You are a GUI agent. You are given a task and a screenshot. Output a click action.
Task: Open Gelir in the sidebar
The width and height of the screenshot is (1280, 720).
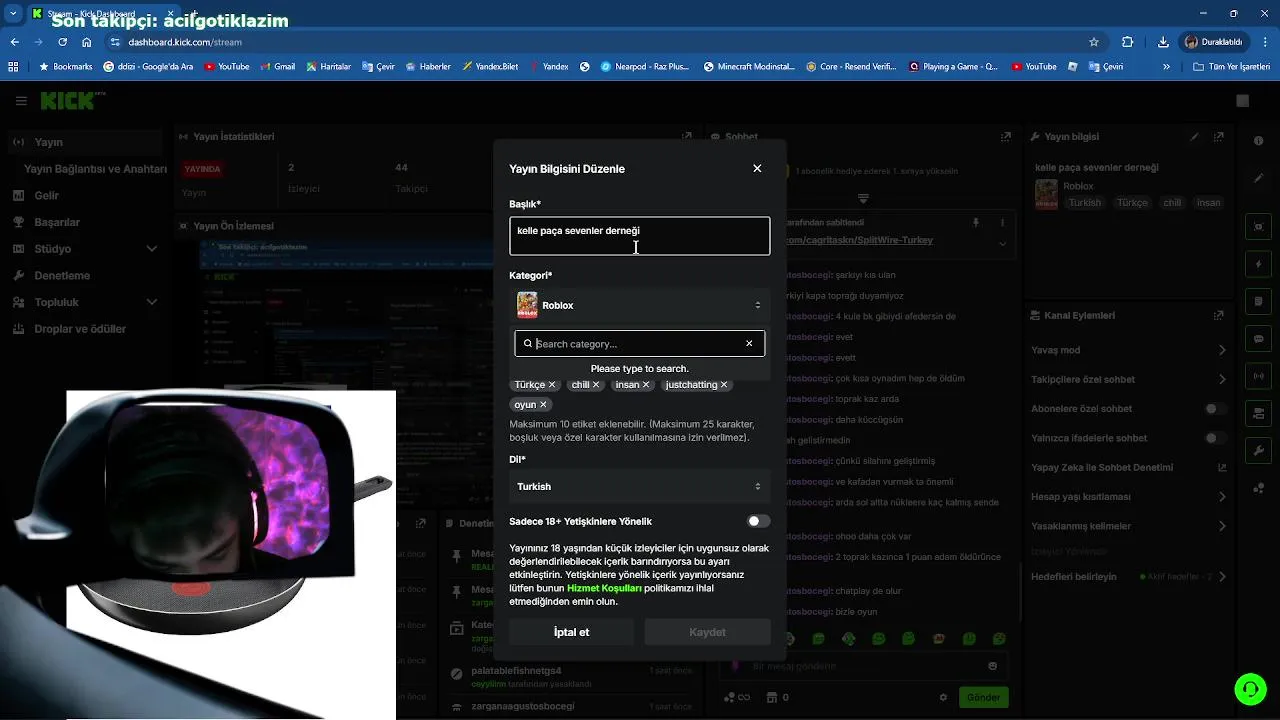click(46, 196)
